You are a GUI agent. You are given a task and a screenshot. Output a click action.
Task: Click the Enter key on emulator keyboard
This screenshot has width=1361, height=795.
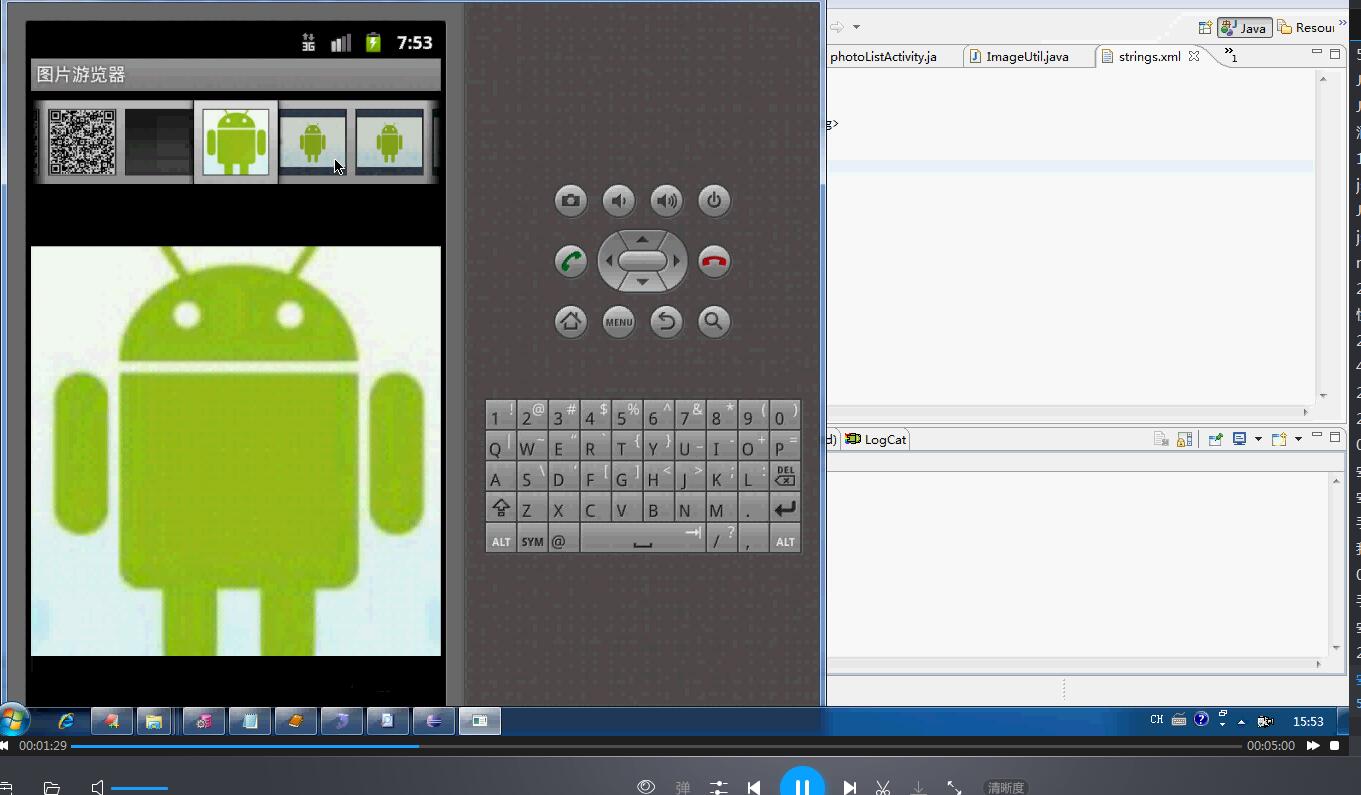[785, 508]
